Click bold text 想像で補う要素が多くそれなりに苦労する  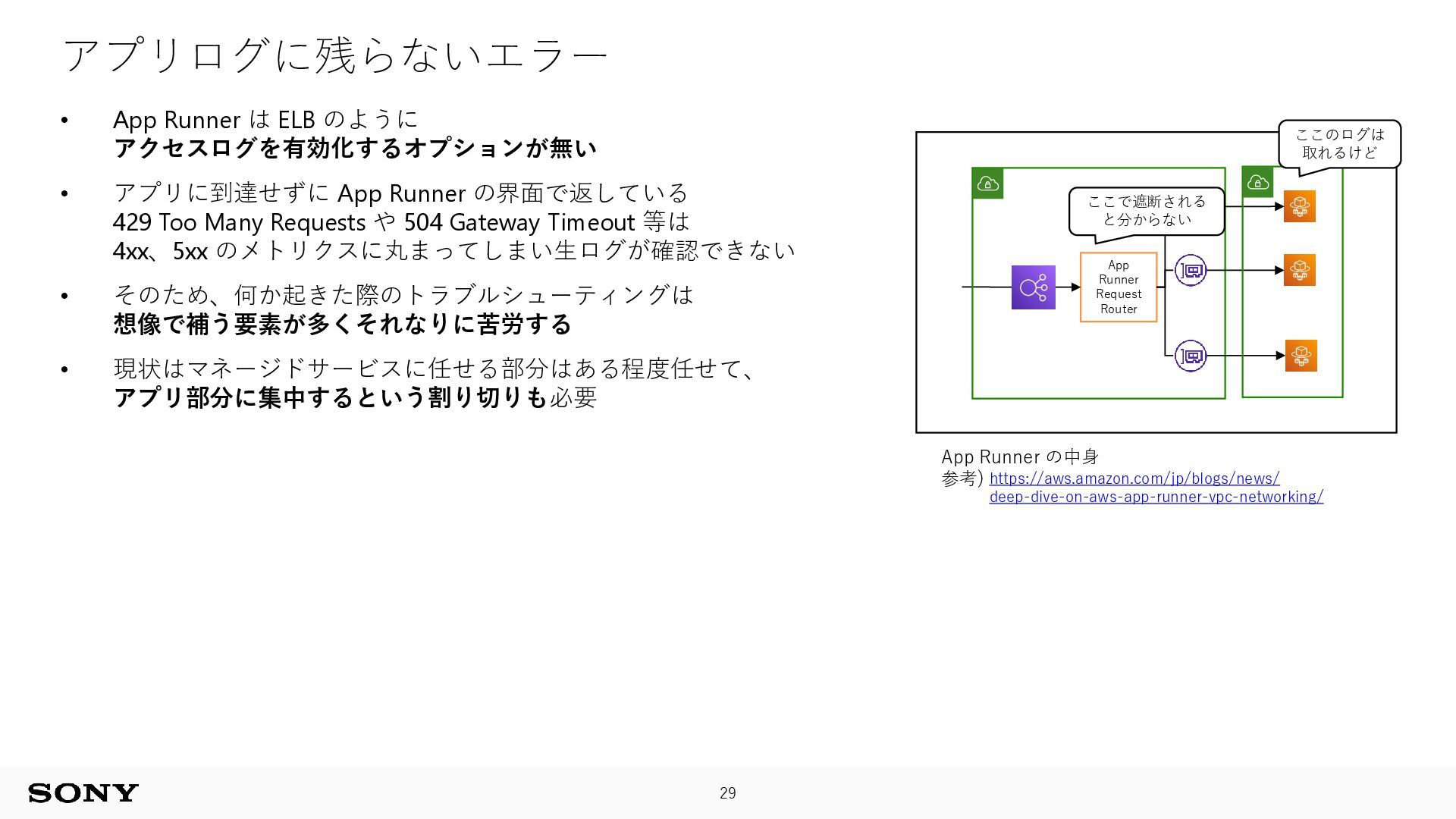click(343, 324)
